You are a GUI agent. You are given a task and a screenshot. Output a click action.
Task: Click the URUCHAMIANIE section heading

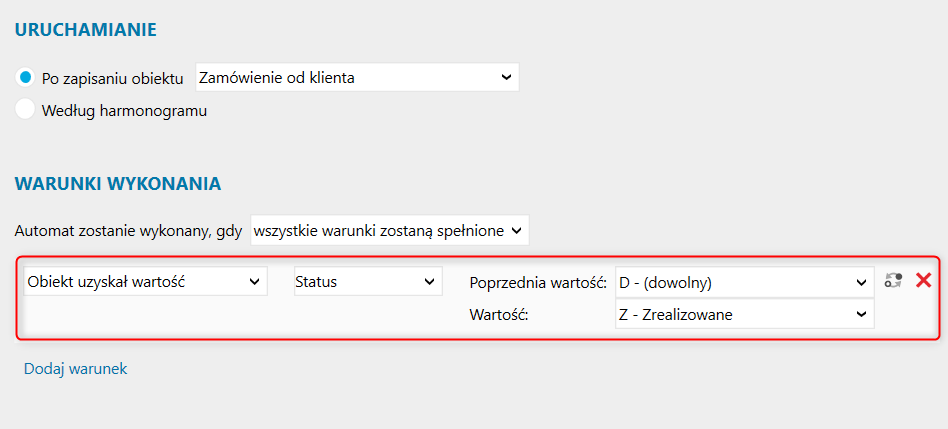click(86, 30)
